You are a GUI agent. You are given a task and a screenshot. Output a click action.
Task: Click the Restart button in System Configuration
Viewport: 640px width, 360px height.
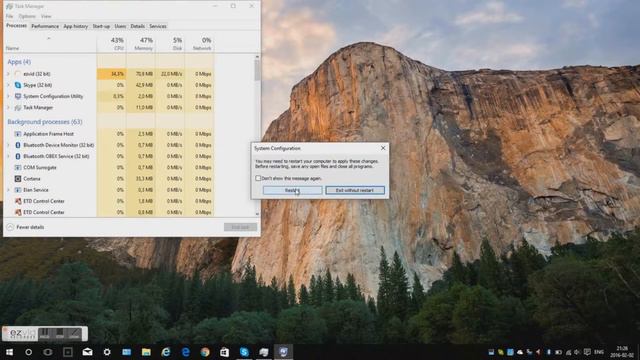[292, 190]
